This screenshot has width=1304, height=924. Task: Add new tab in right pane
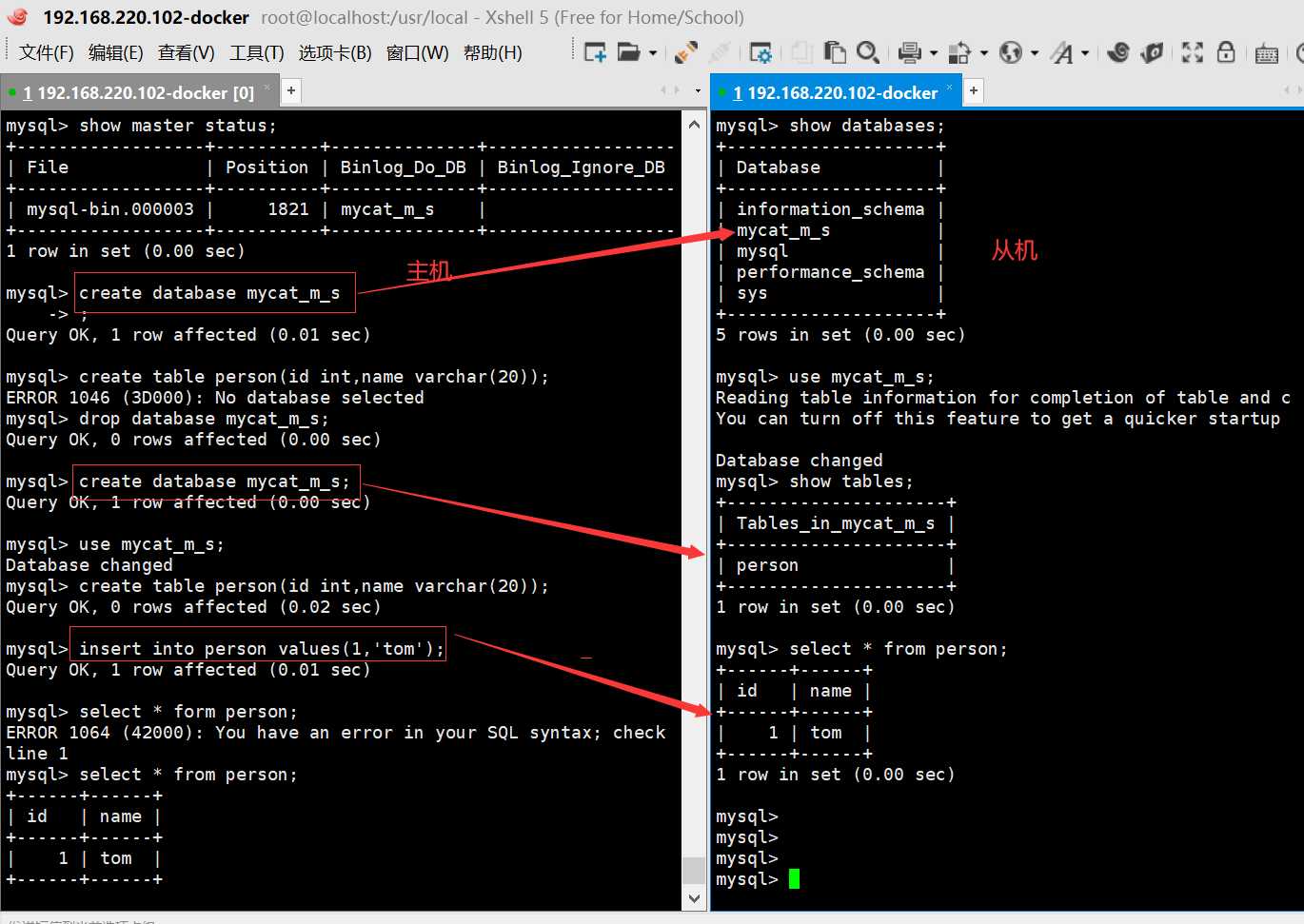click(x=973, y=91)
